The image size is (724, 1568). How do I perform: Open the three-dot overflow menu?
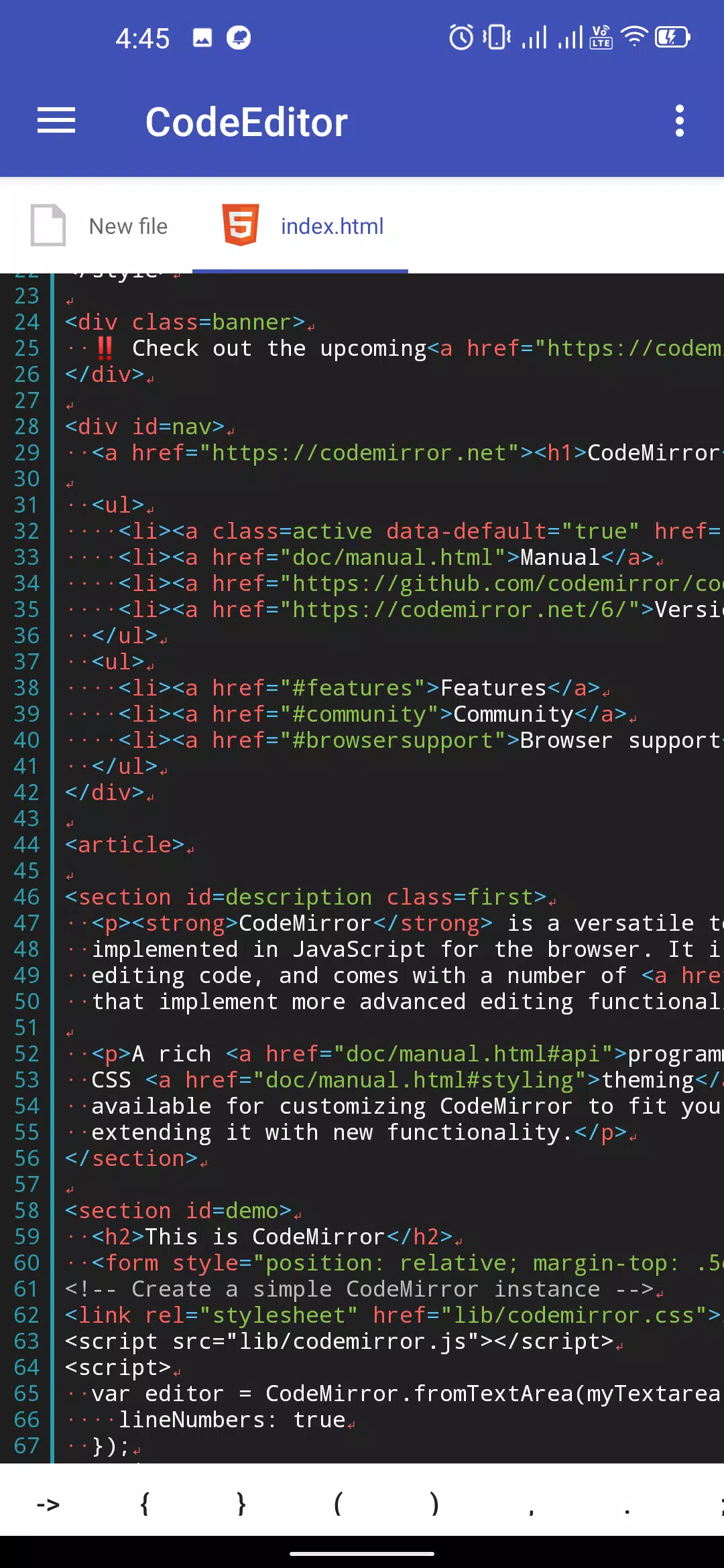pos(680,121)
